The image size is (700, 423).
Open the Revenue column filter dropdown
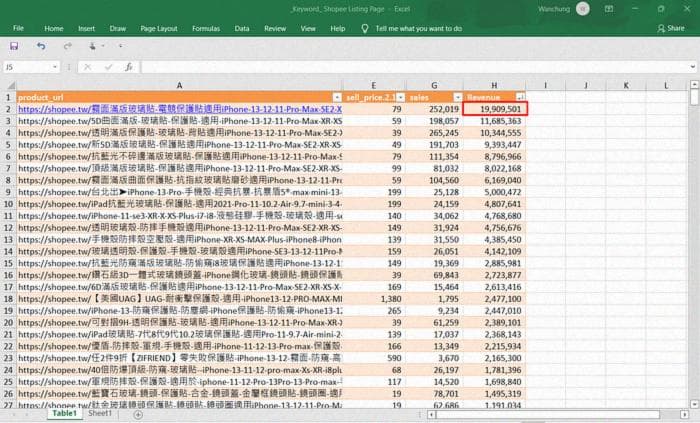521,97
